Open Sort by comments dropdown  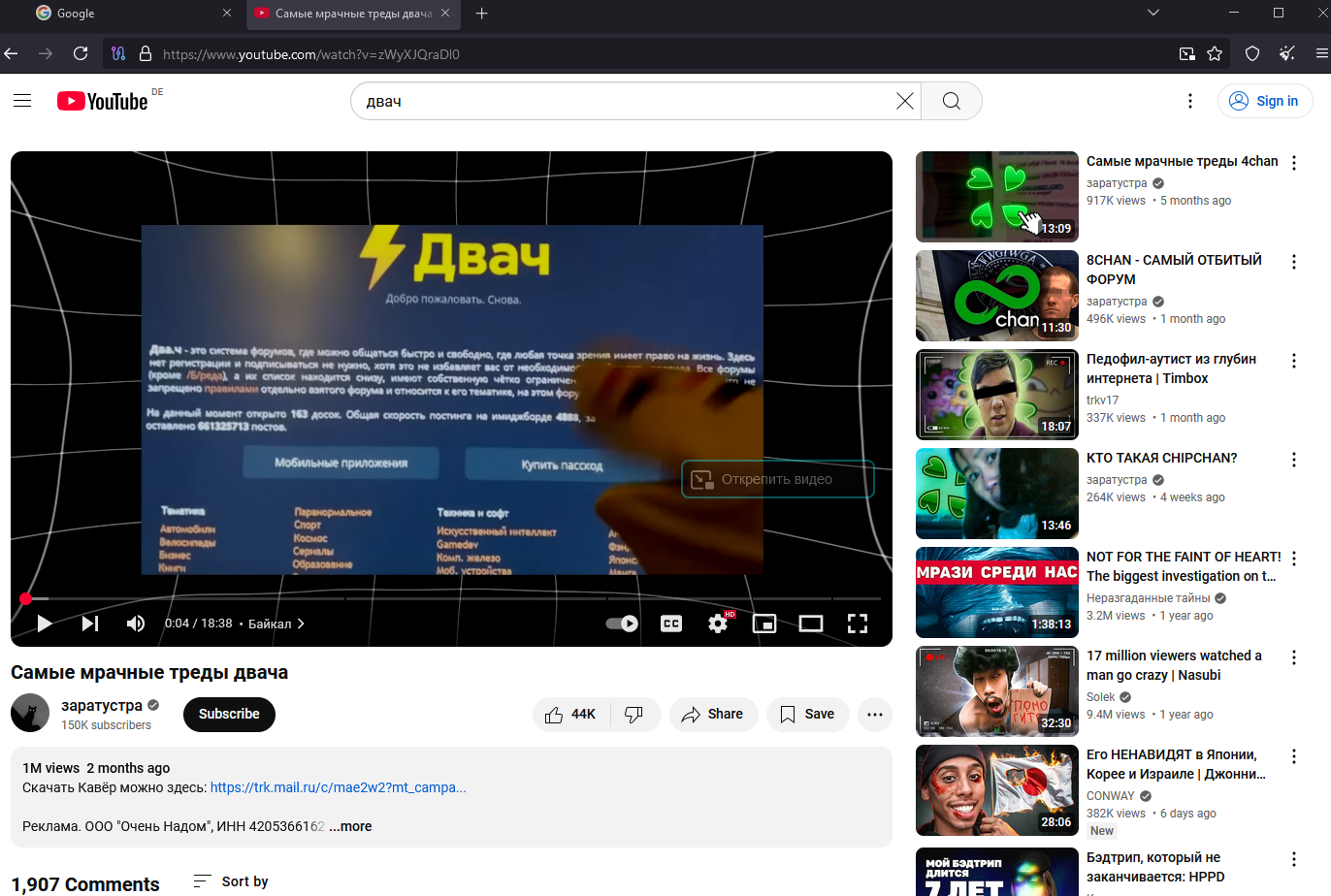pos(231,881)
